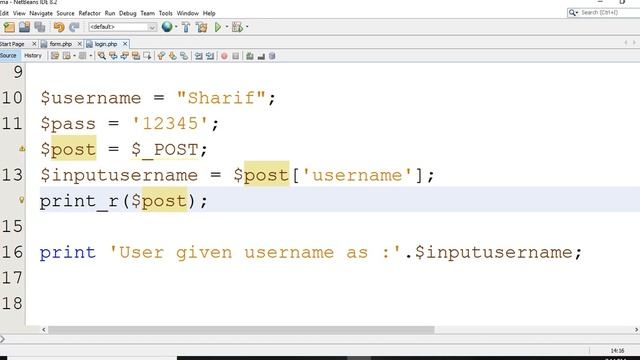The width and height of the screenshot is (640, 360).
Task: Click the Build Project hammer icon
Action: coord(186,27)
